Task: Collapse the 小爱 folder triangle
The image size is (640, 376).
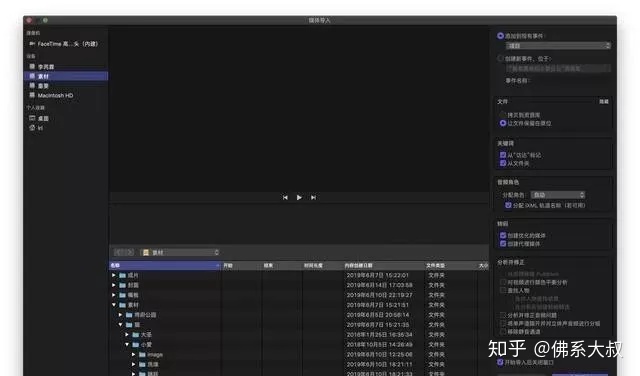Action: pyautogui.click(x=127, y=345)
